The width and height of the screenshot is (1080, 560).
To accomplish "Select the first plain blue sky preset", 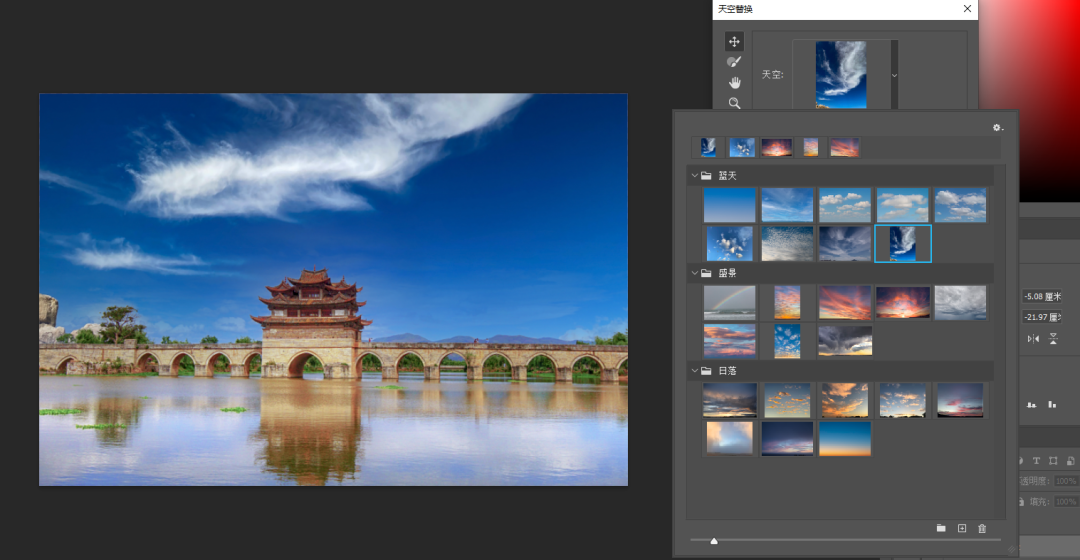I will pos(729,205).
